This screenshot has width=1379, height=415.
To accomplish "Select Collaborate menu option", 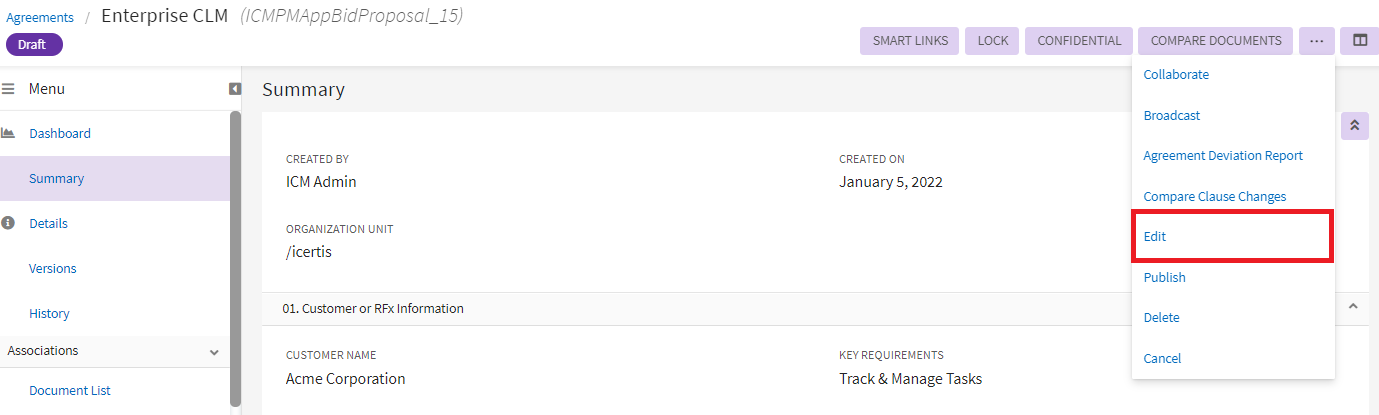I will 1176,74.
